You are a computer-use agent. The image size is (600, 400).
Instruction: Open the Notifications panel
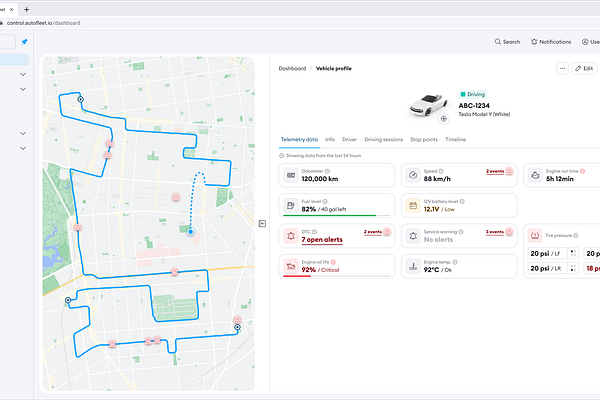(551, 42)
